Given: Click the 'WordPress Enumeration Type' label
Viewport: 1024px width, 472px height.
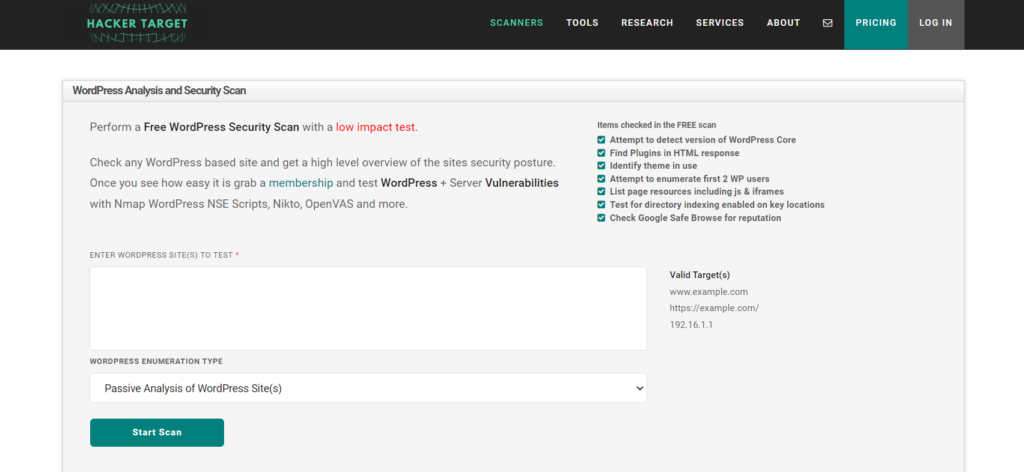Looking at the screenshot, I should pyautogui.click(x=156, y=361).
